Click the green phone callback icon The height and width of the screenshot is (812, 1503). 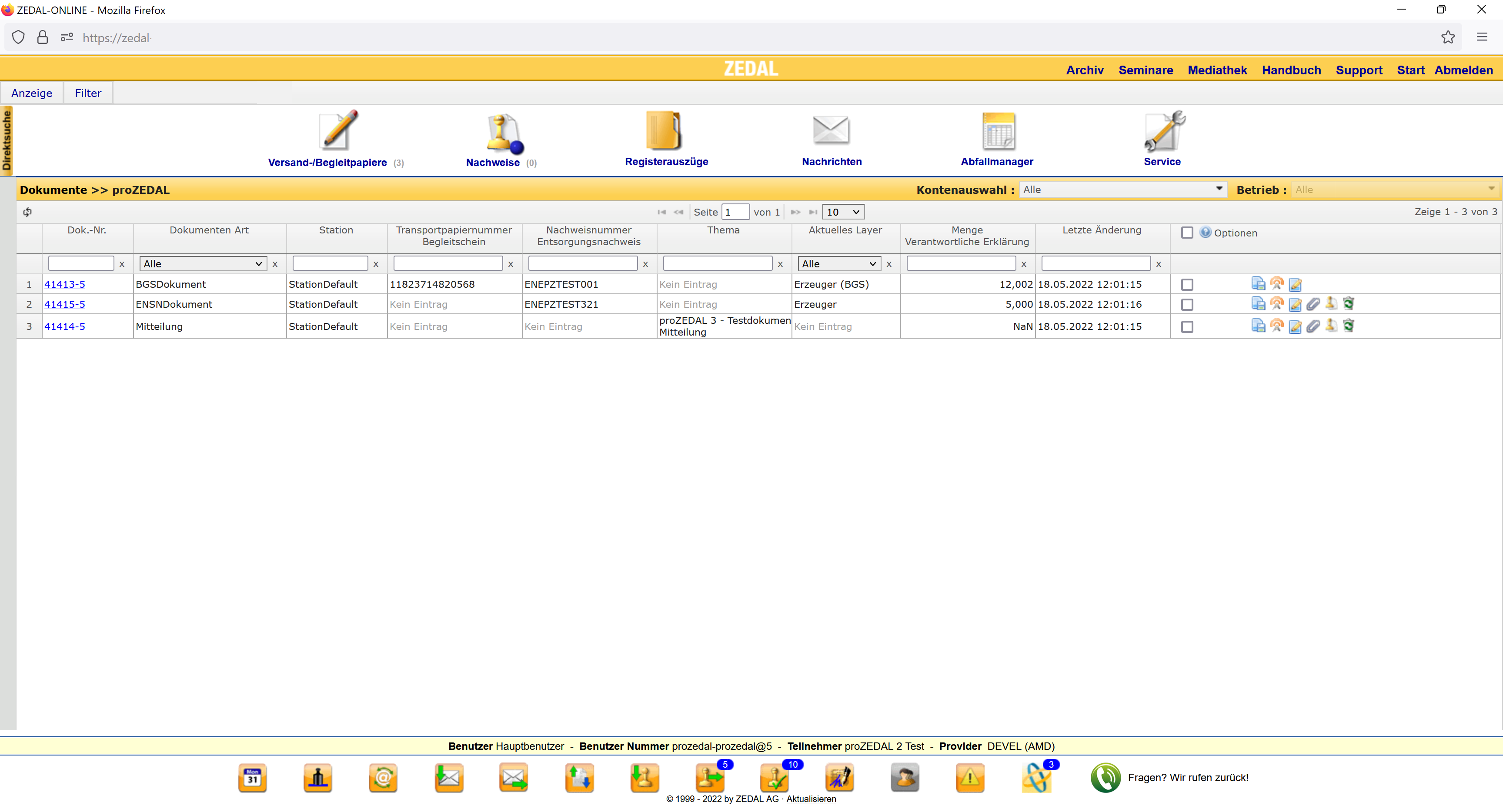(1105, 778)
